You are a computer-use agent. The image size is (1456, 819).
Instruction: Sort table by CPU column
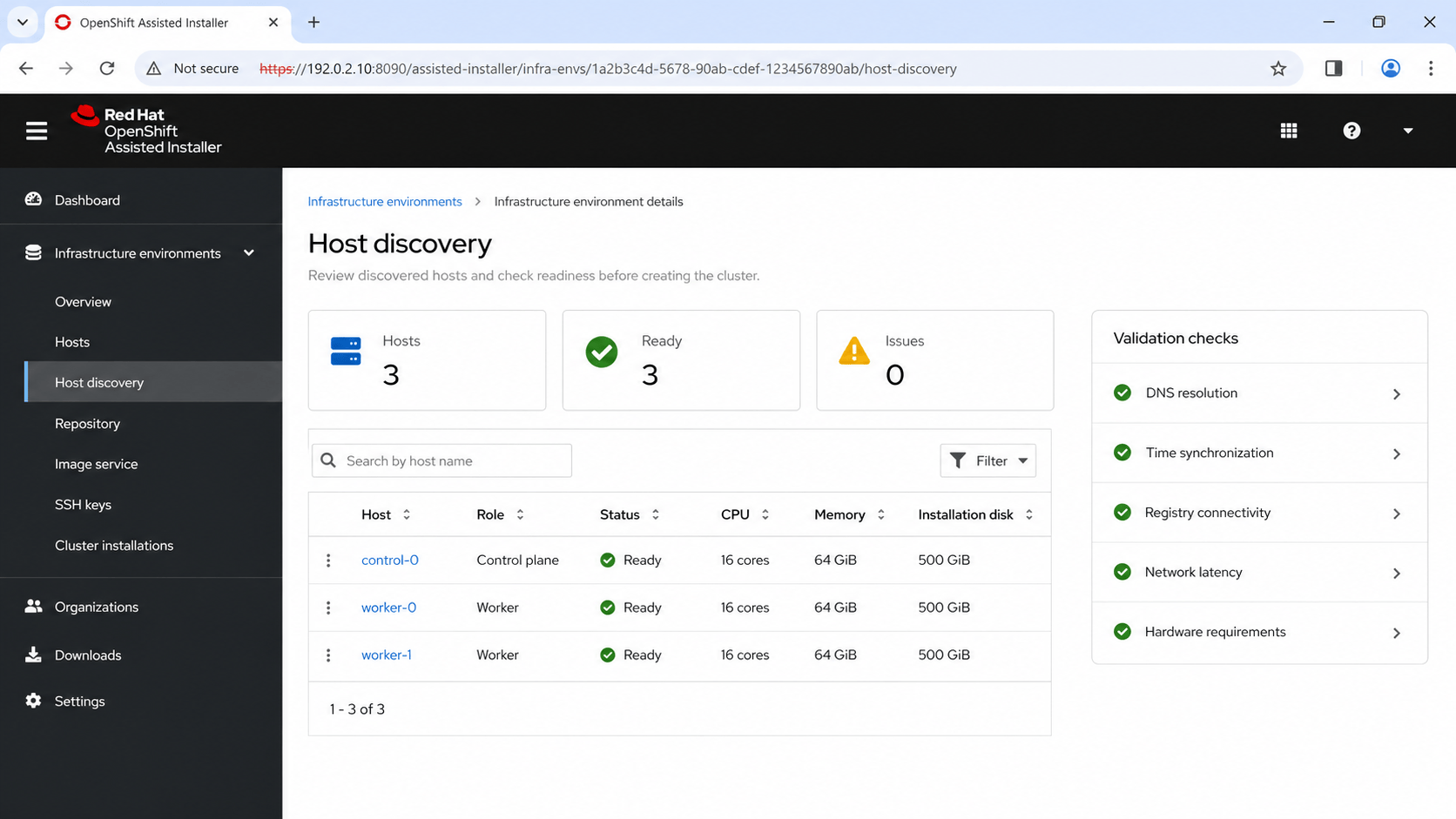[x=745, y=514]
